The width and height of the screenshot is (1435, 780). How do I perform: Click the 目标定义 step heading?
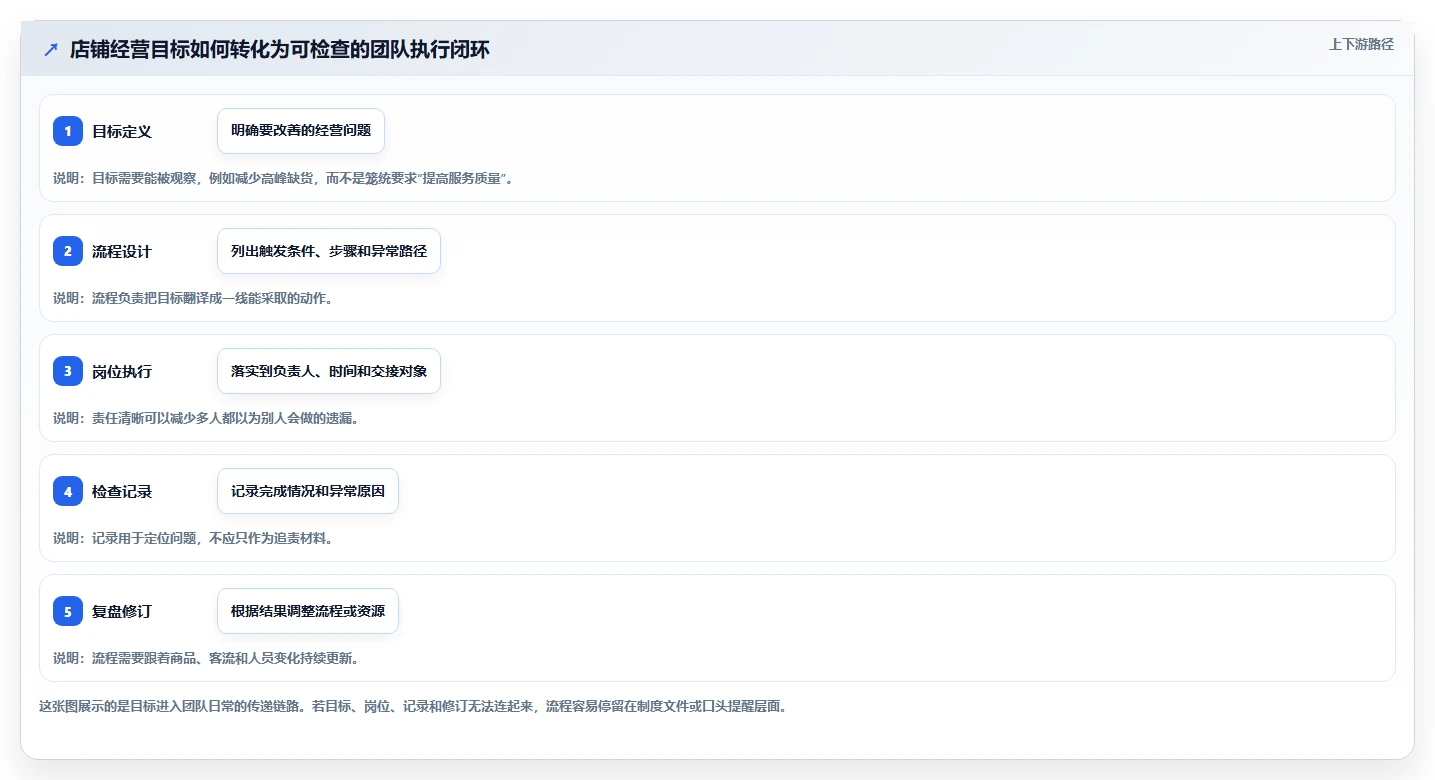[122, 131]
